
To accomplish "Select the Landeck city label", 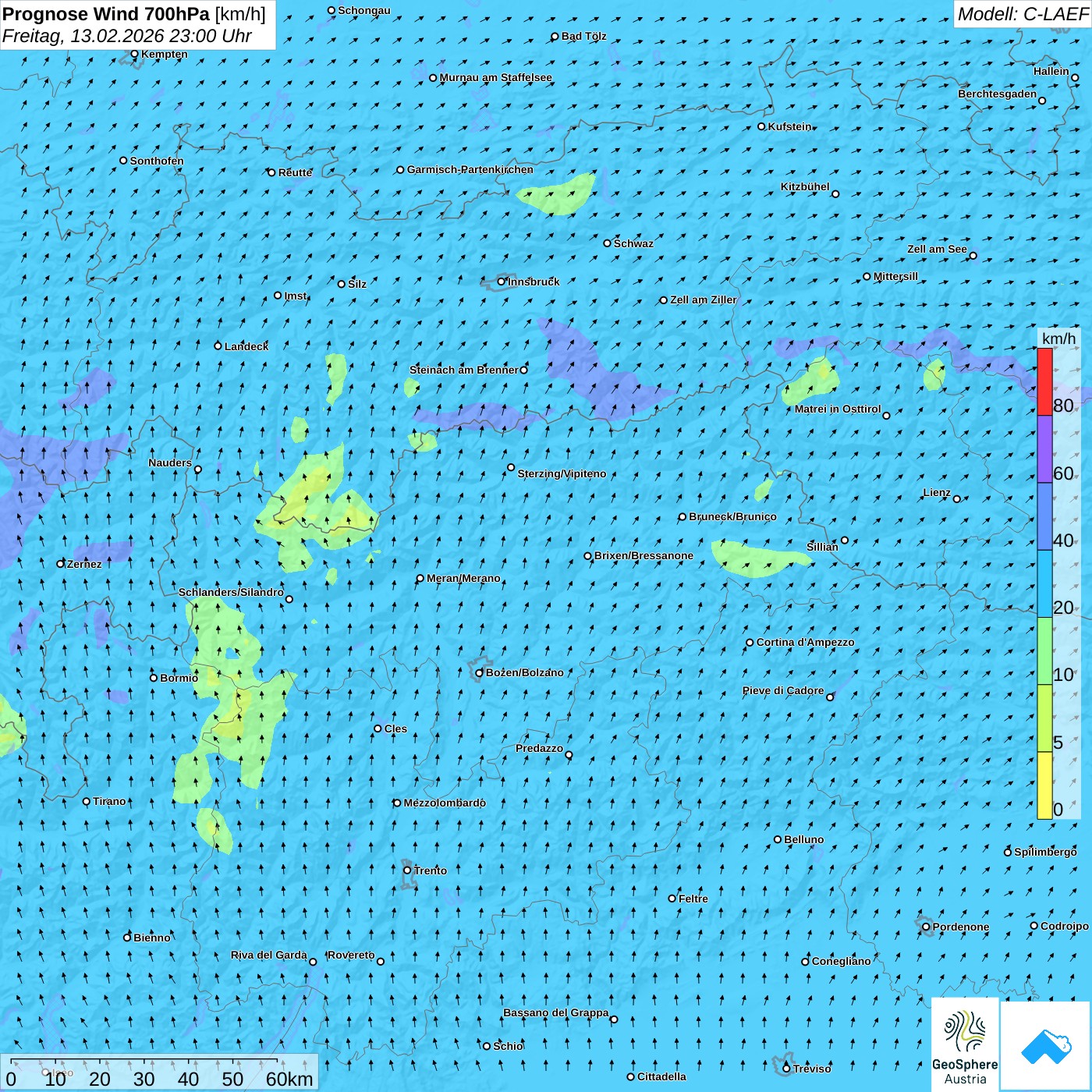I will 246,346.
